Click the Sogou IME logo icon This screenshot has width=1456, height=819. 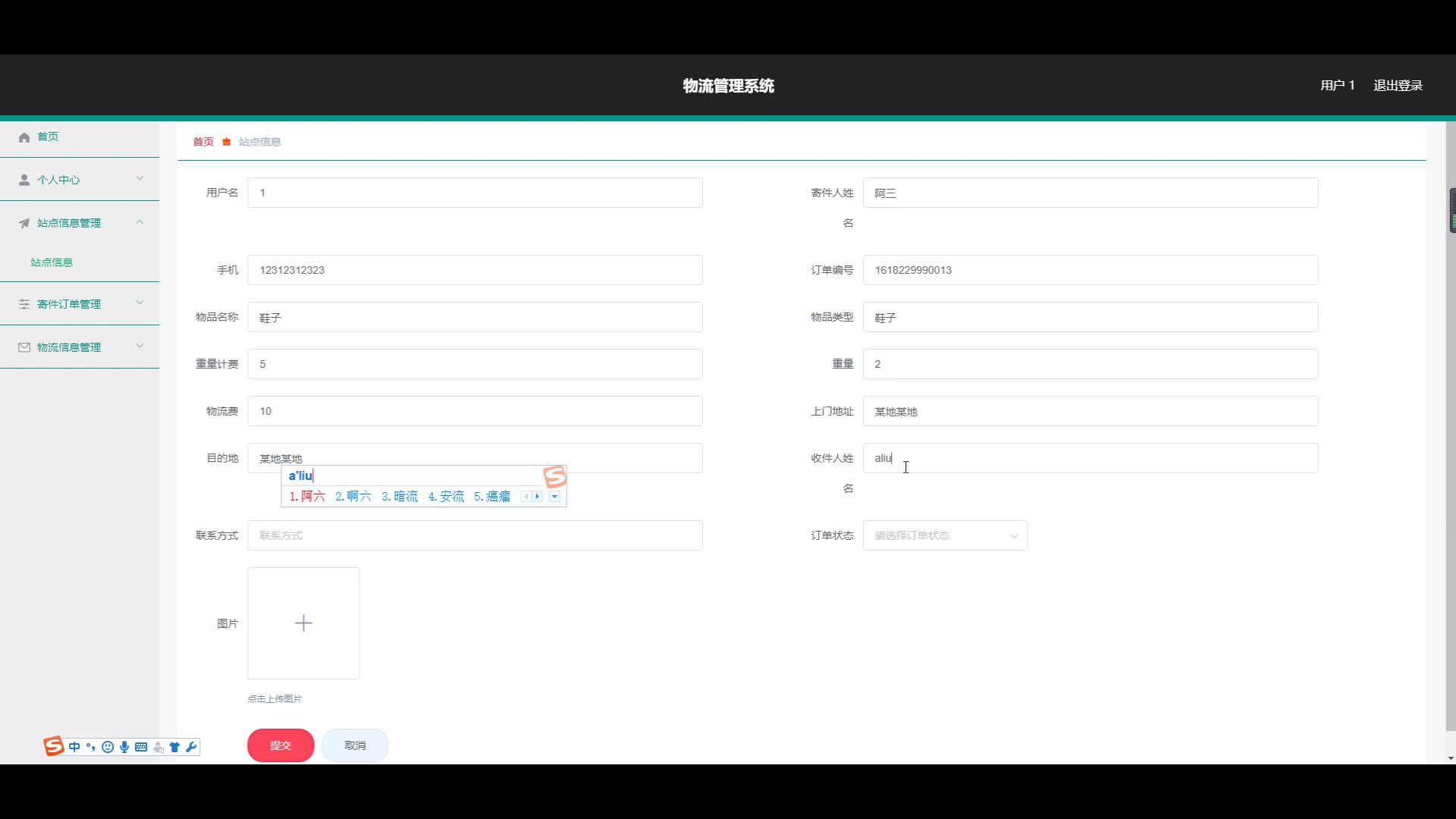click(53, 746)
